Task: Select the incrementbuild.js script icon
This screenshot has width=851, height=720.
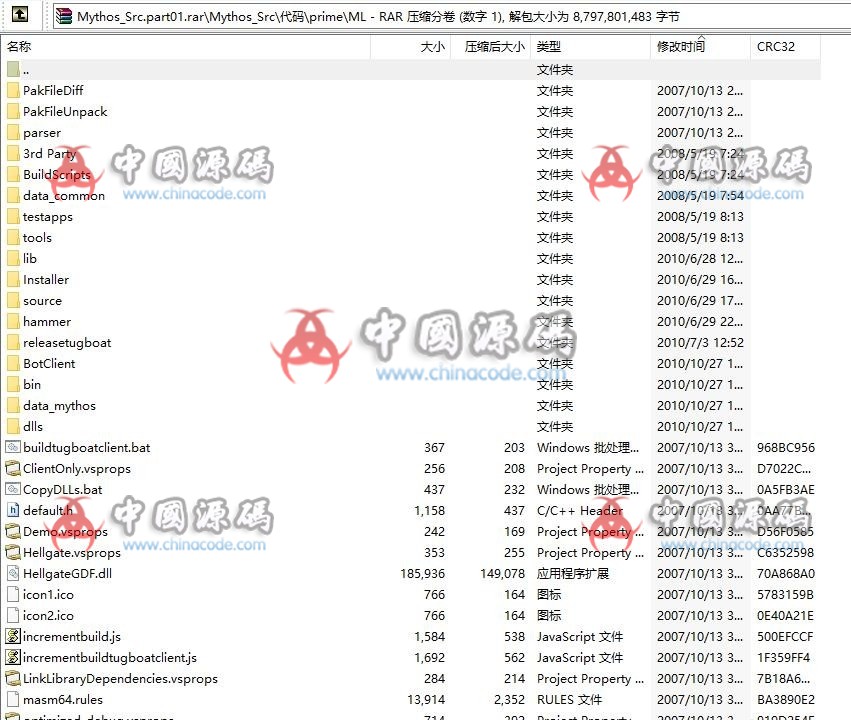Action: (13, 637)
